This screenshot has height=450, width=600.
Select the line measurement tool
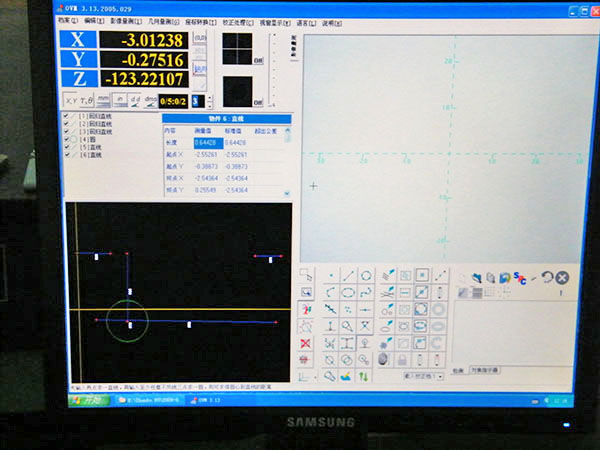pos(348,275)
